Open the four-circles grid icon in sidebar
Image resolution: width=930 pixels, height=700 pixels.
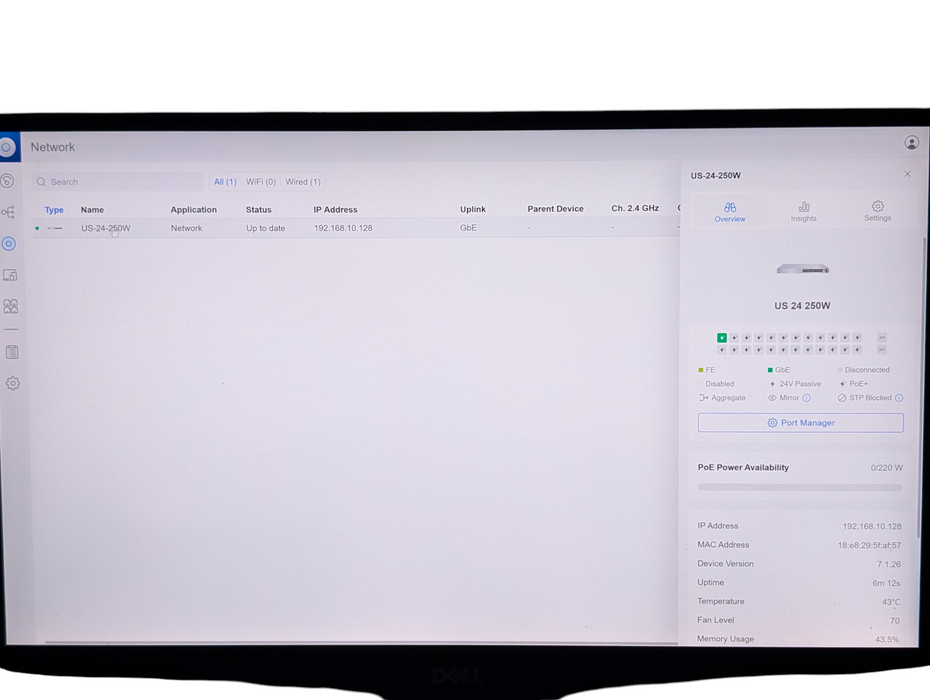[x=11, y=306]
